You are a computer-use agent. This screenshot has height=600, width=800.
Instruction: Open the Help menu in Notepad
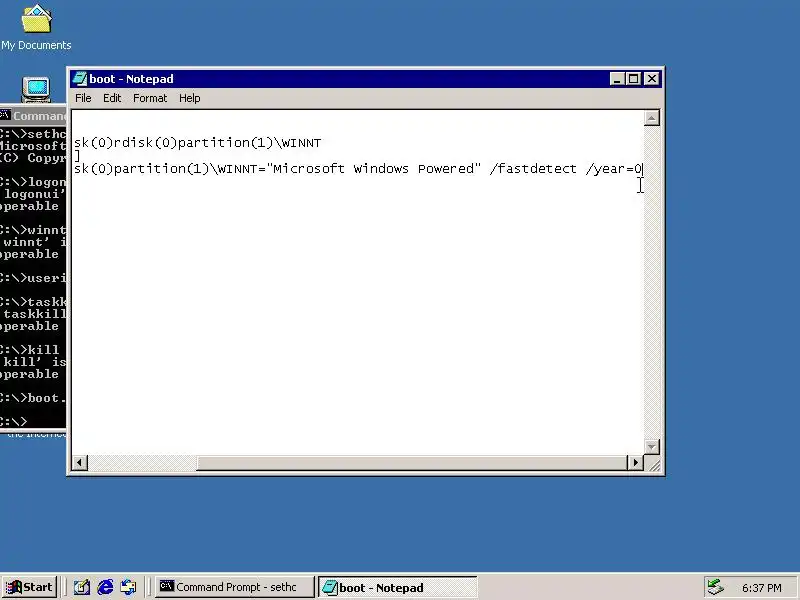click(189, 98)
